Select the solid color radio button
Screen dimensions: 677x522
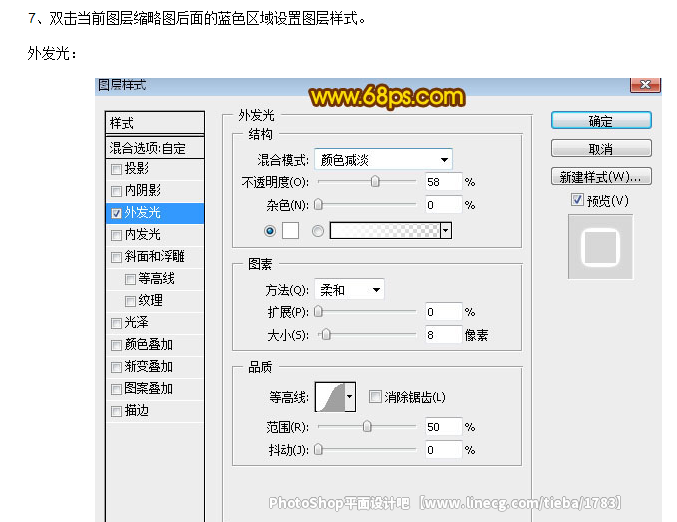coord(271,231)
